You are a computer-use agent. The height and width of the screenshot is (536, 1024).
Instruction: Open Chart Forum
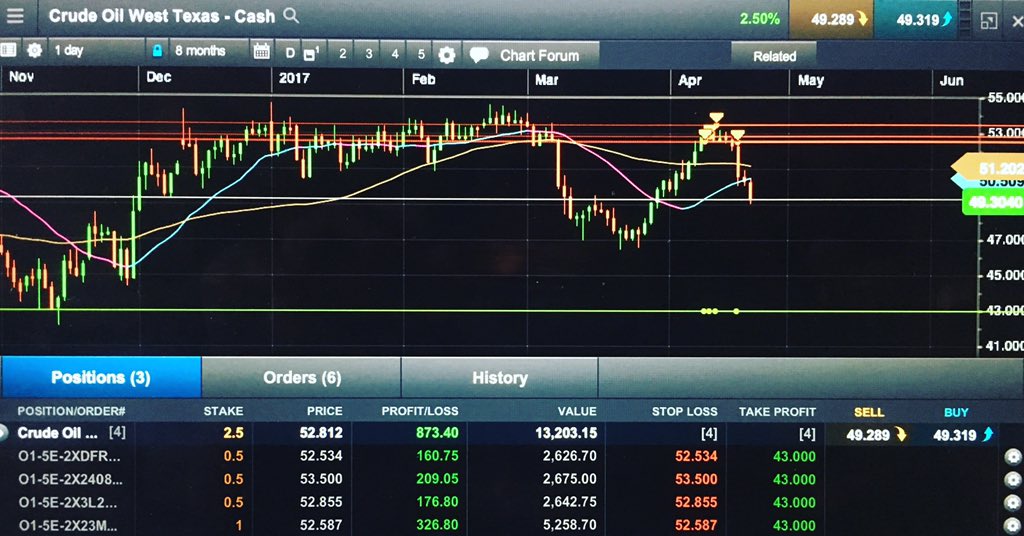tap(531, 55)
